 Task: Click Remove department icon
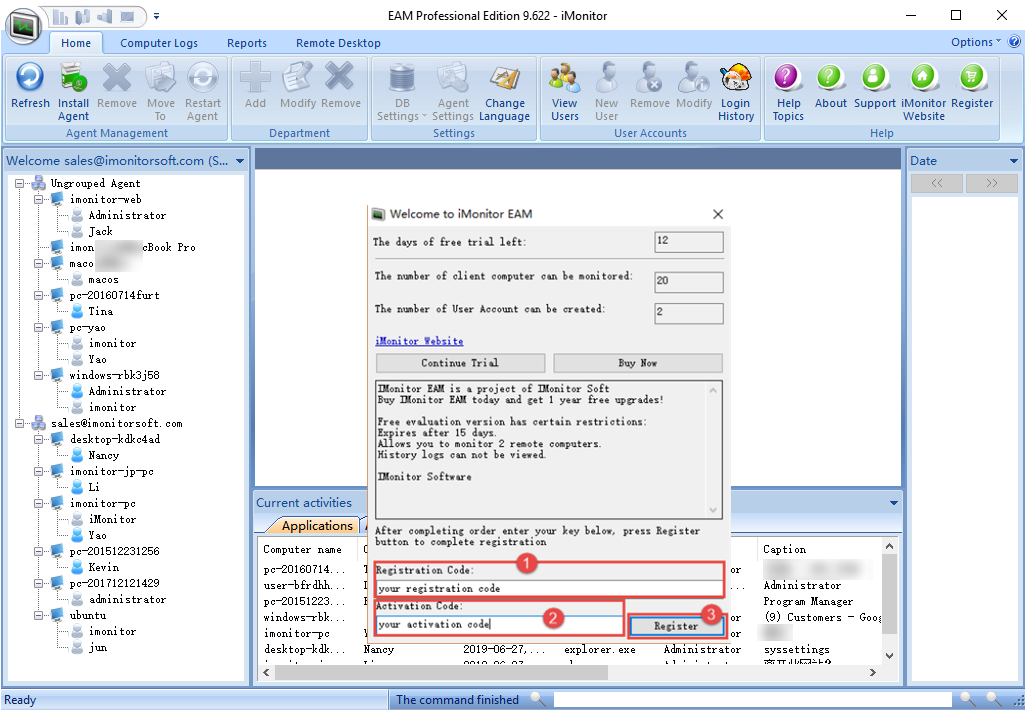340,84
